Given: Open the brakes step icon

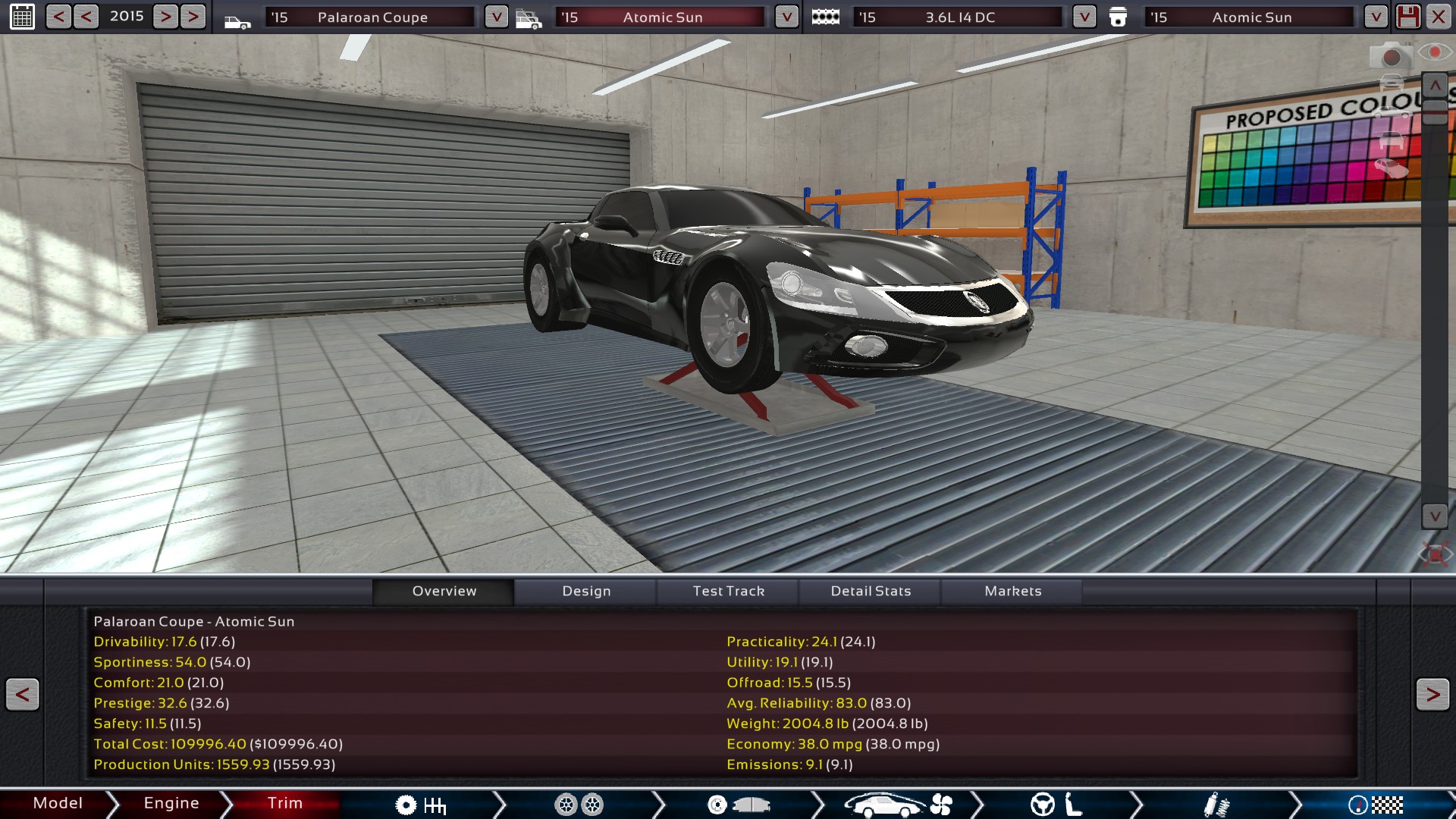Looking at the screenshot, I should pos(739,805).
